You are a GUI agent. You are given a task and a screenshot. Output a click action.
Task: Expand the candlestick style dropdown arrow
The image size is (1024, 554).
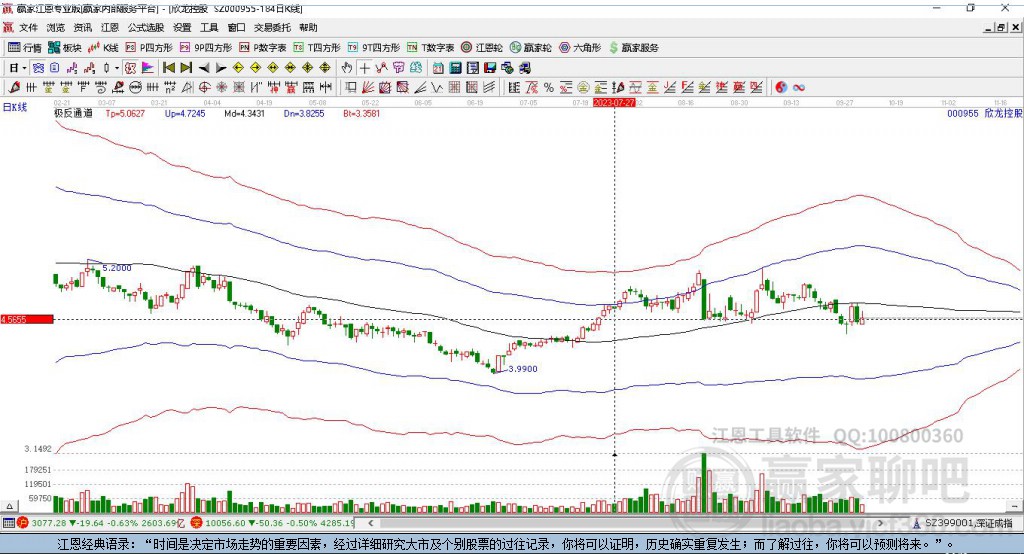click(x=117, y=68)
